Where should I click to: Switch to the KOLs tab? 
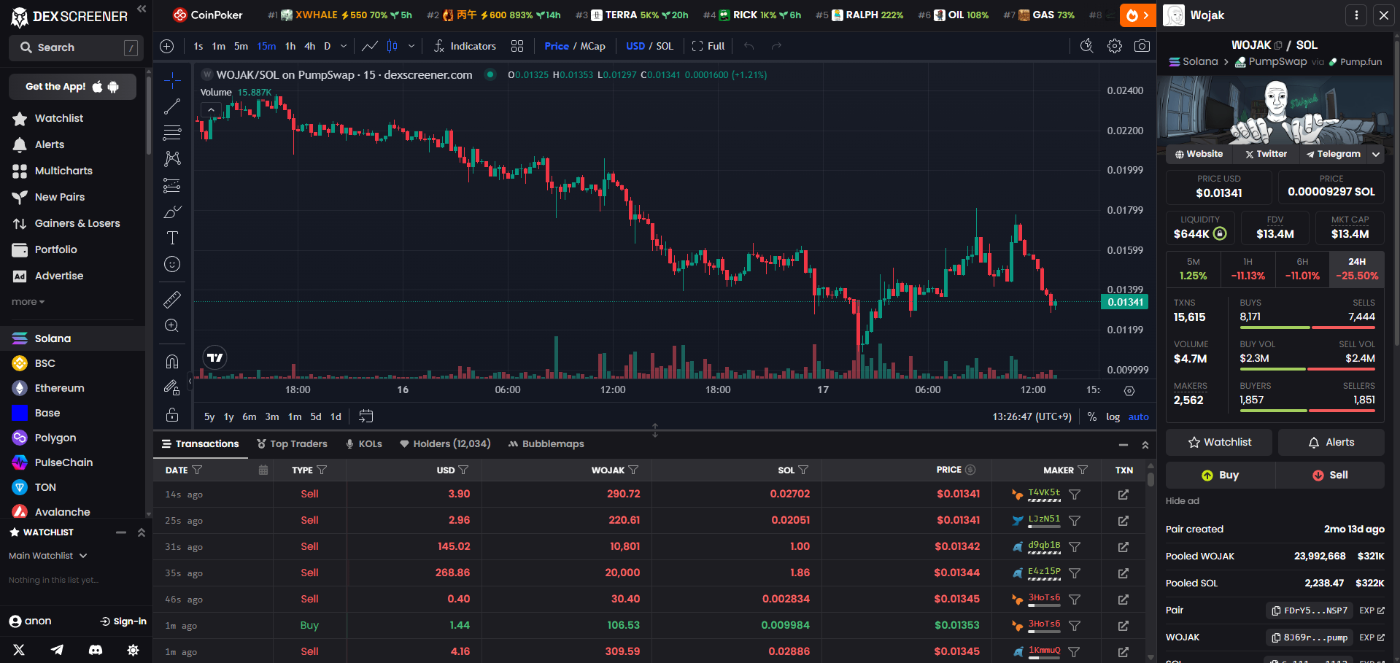[x=364, y=444]
